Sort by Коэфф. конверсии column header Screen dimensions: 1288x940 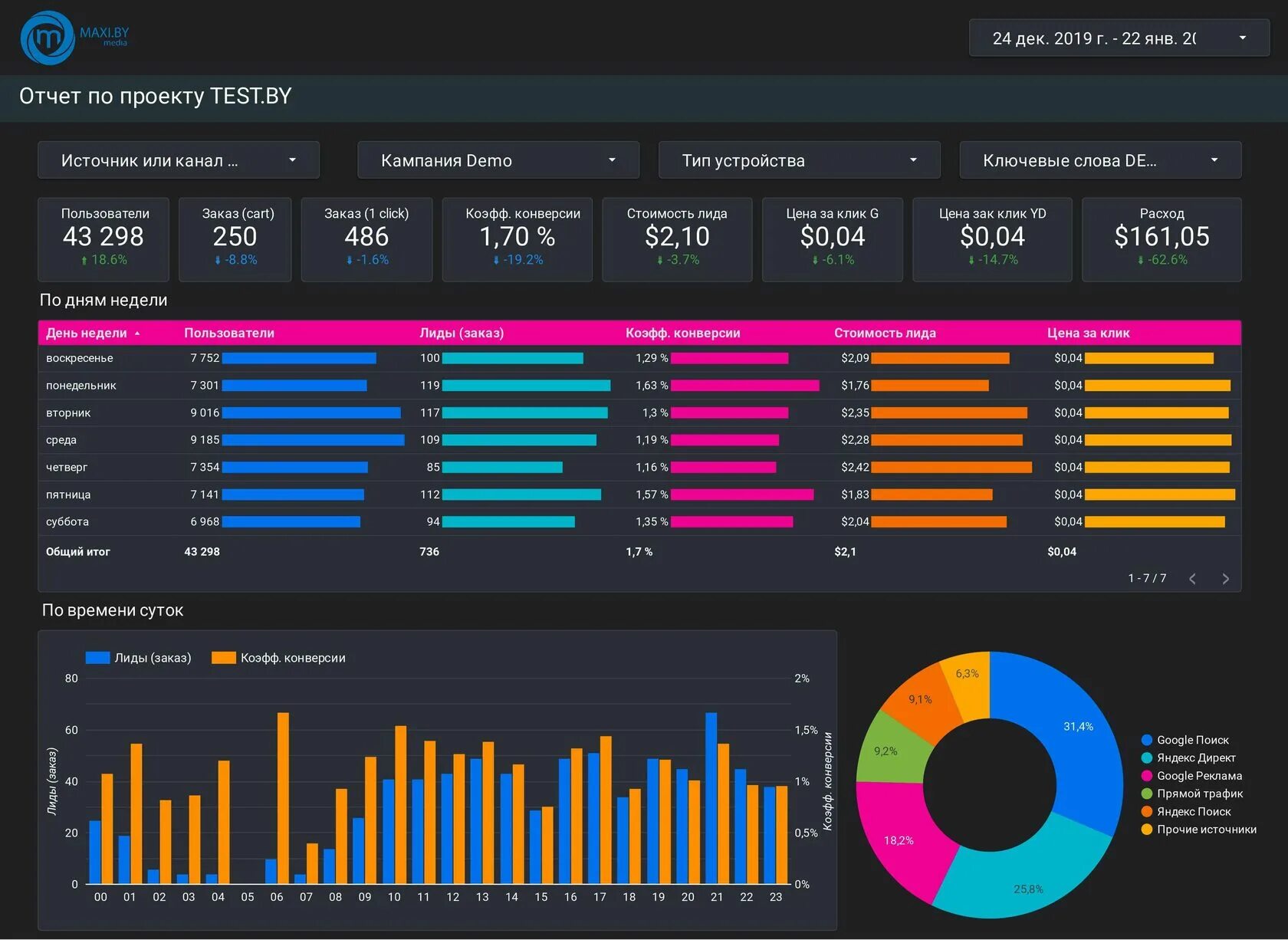(683, 333)
